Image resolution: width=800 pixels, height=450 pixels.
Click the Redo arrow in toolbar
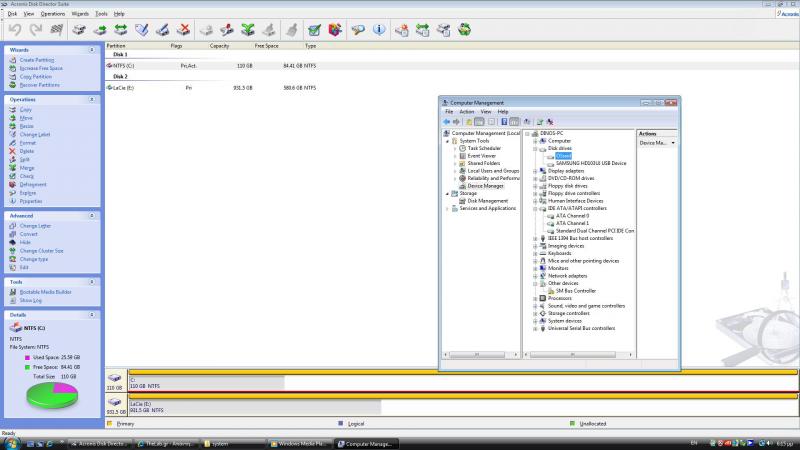point(35,30)
